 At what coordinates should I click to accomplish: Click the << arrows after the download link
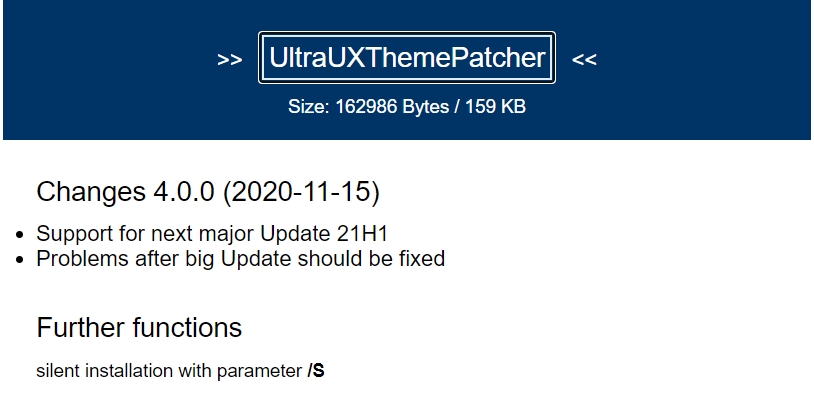click(x=584, y=60)
